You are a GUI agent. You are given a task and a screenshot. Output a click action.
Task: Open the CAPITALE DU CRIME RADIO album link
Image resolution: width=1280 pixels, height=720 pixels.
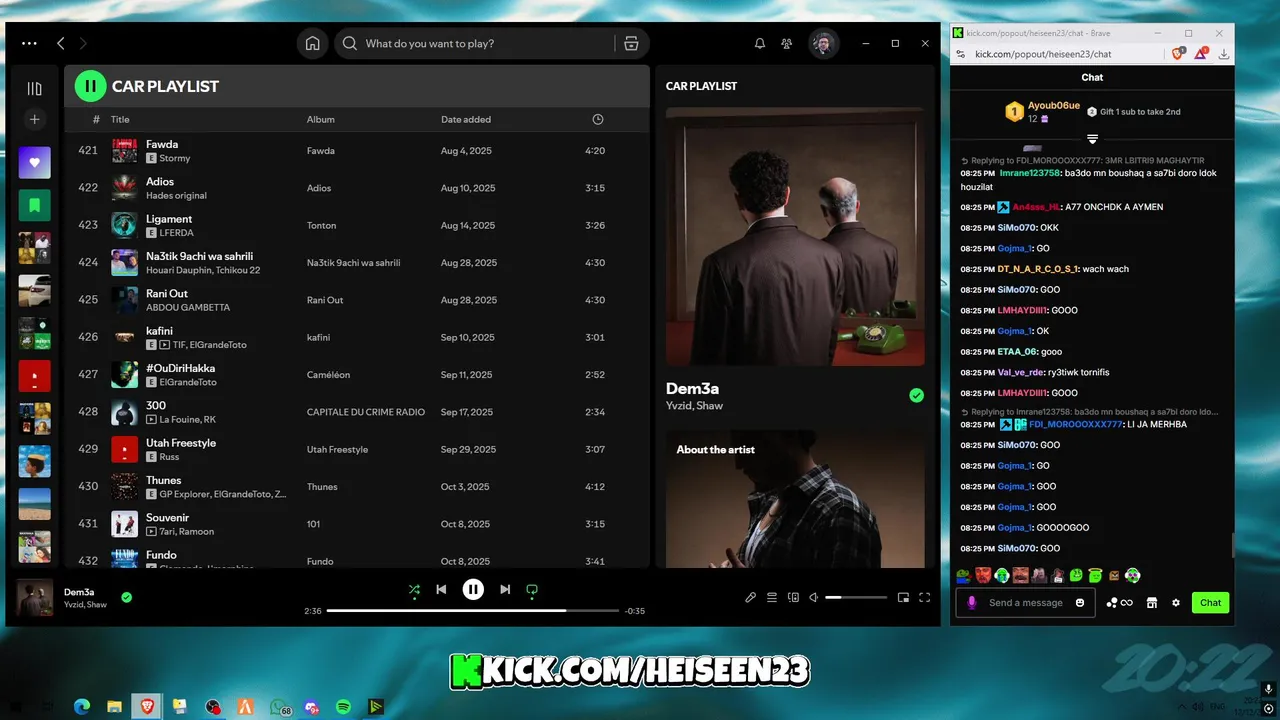365,412
